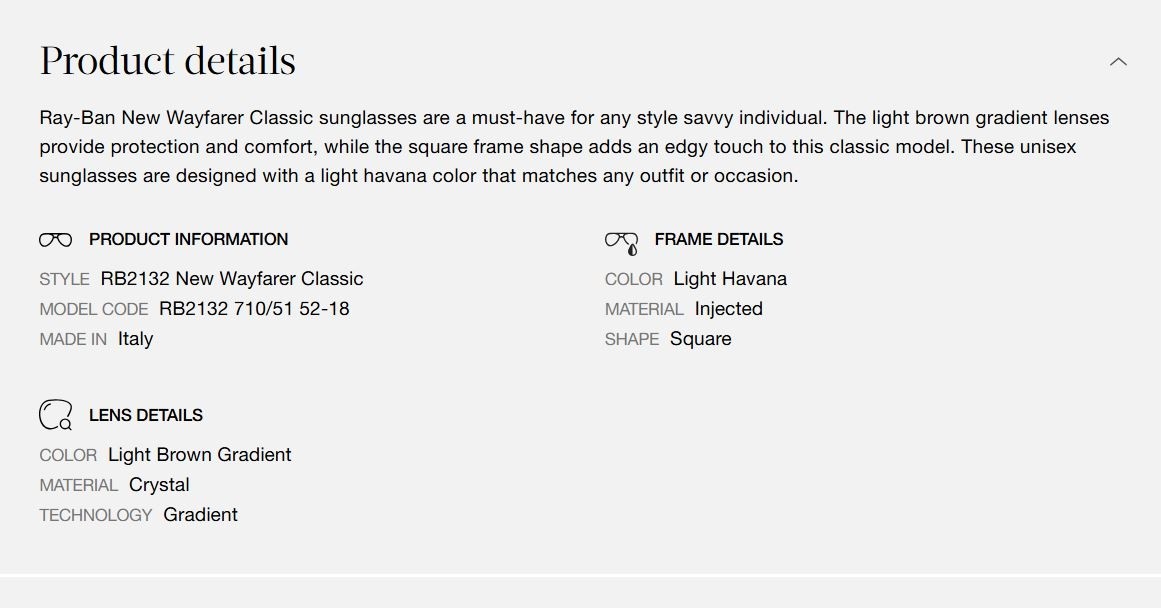Image resolution: width=1161 pixels, height=608 pixels.
Task: Click the Made In value Italy
Action: tap(135, 339)
